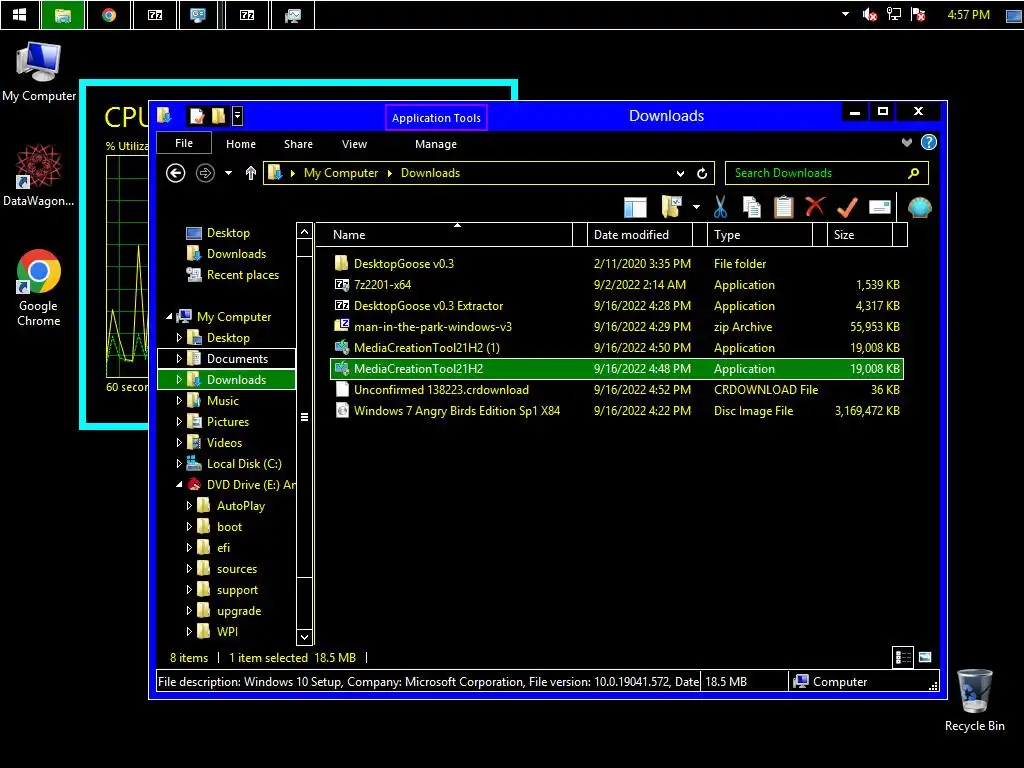Open the Manage ribbon tab

tap(436, 144)
